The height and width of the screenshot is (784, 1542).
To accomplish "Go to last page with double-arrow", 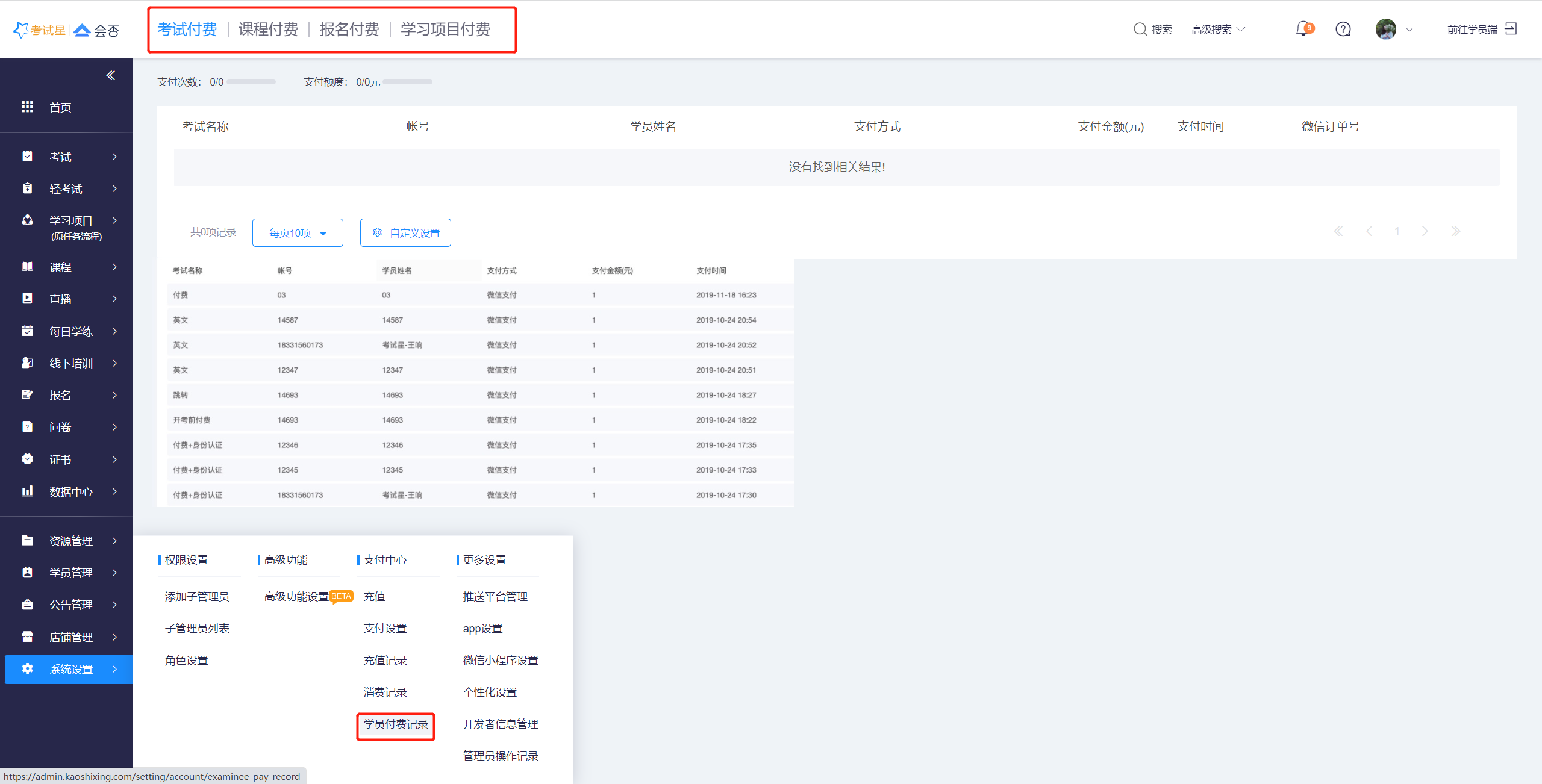I will click(1456, 231).
